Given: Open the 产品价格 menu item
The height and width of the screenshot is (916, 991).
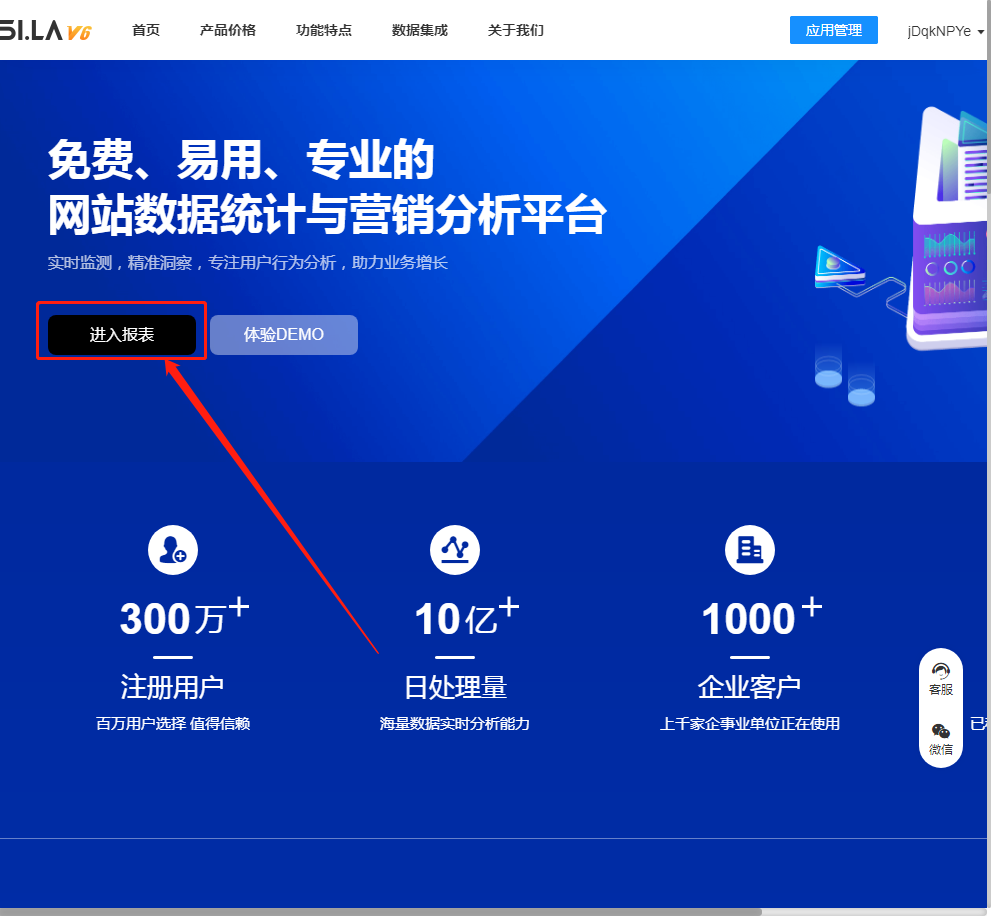Looking at the screenshot, I should pos(228,30).
